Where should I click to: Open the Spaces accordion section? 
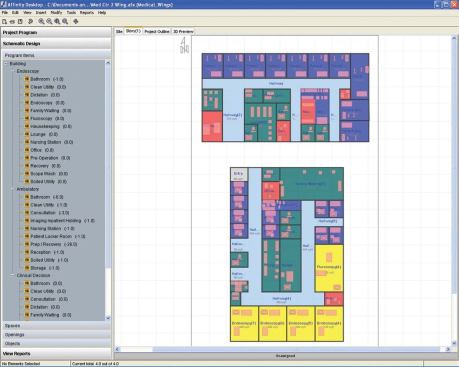56,326
